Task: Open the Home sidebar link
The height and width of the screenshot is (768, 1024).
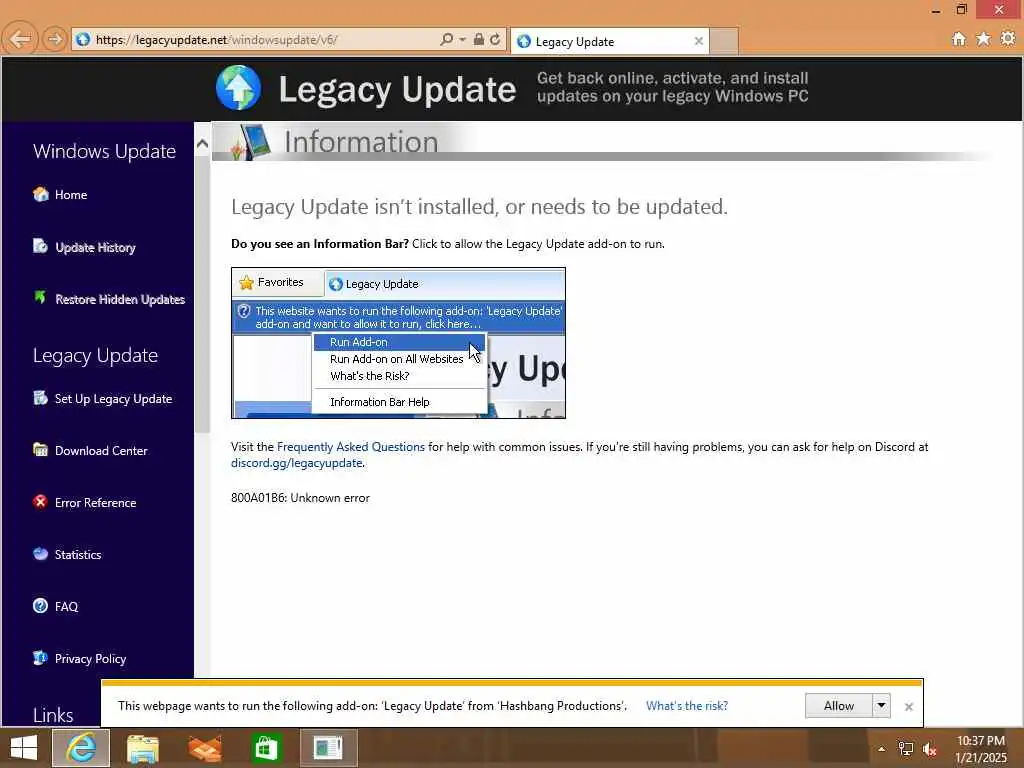Action: tap(71, 195)
